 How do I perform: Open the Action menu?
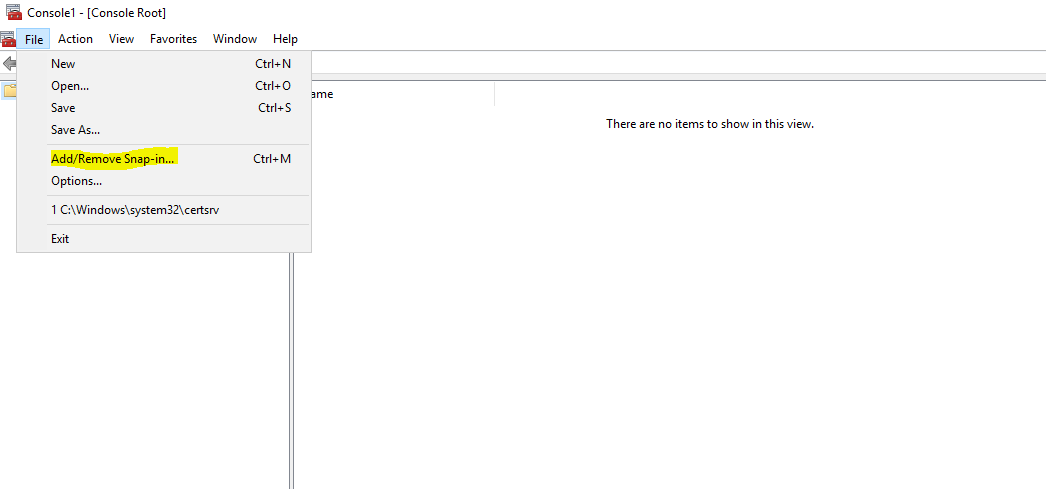(x=75, y=39)
